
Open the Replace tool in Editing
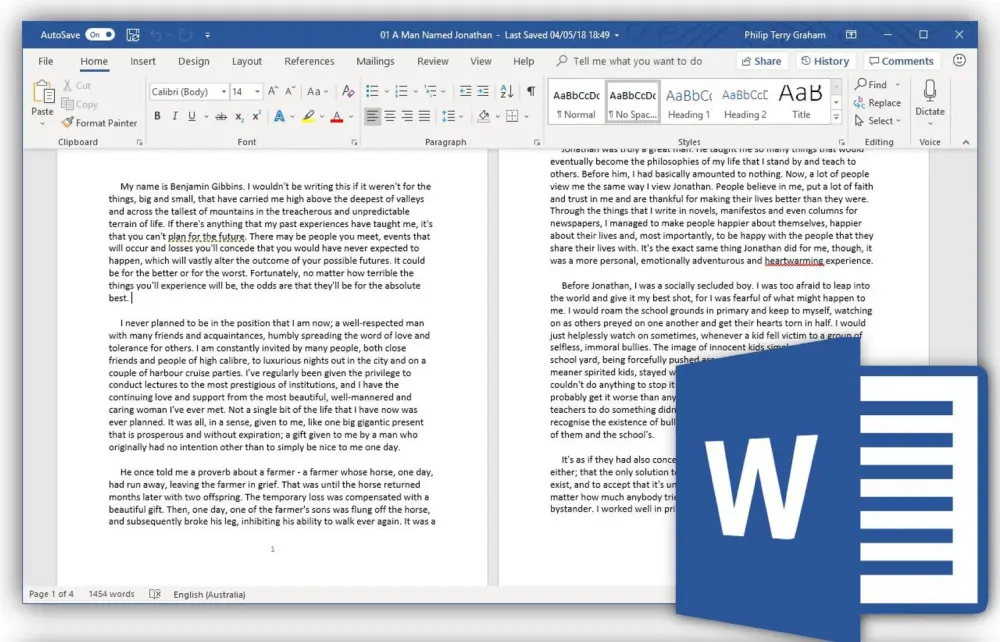[x=878, y=103]
